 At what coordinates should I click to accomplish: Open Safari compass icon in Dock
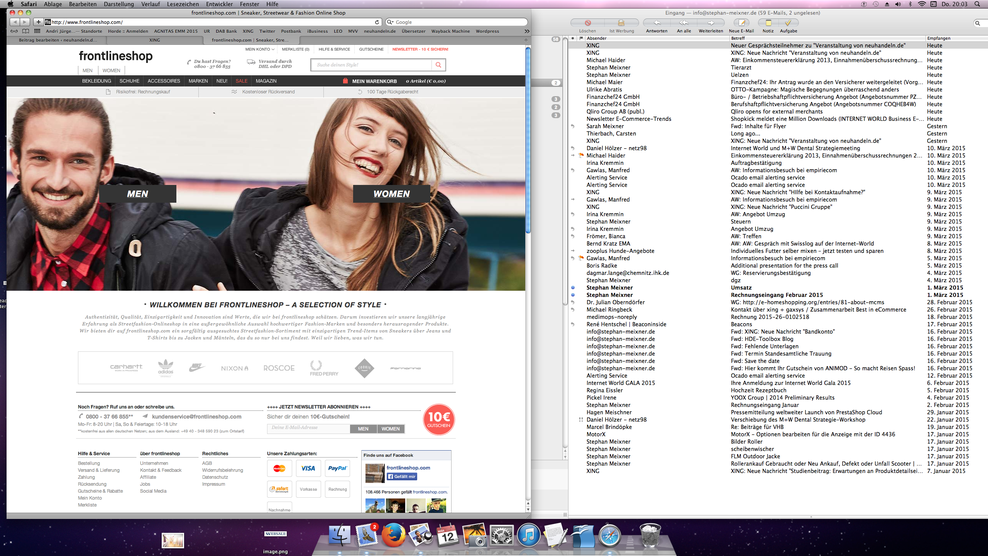pos(610,535)
